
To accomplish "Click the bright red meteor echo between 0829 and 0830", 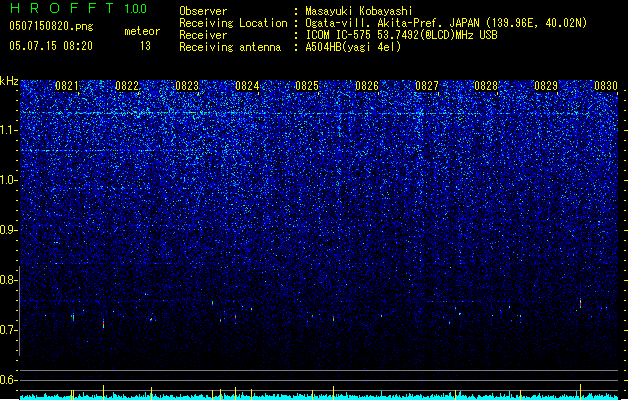I will 580,303.
